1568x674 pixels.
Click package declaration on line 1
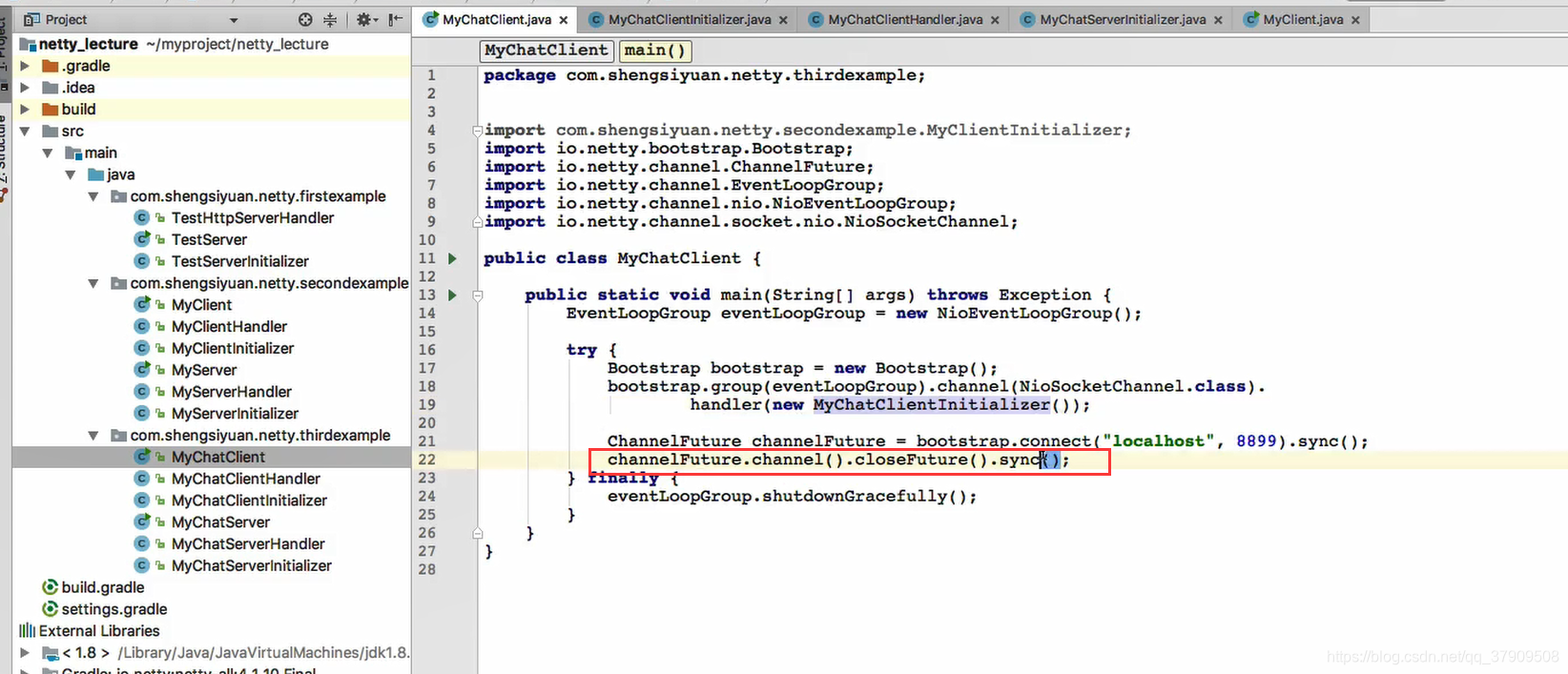(x=704, y=75)
